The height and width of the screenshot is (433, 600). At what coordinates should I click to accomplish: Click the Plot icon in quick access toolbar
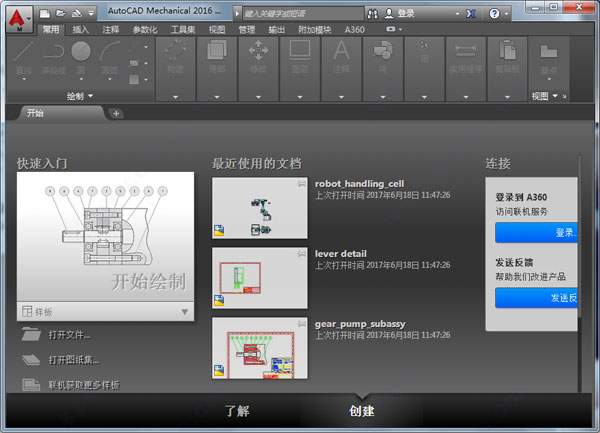[x=77, y=14]
